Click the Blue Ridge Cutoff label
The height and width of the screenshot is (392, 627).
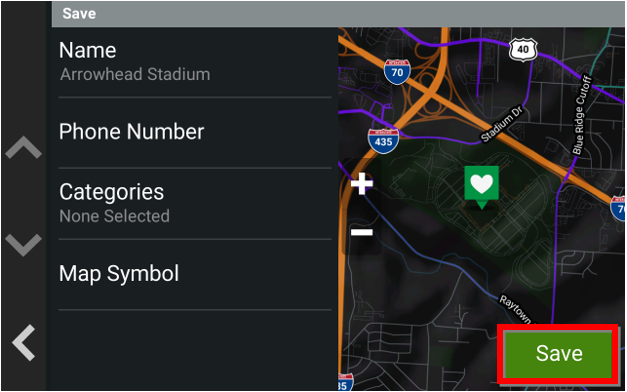[x=582, y=115]
